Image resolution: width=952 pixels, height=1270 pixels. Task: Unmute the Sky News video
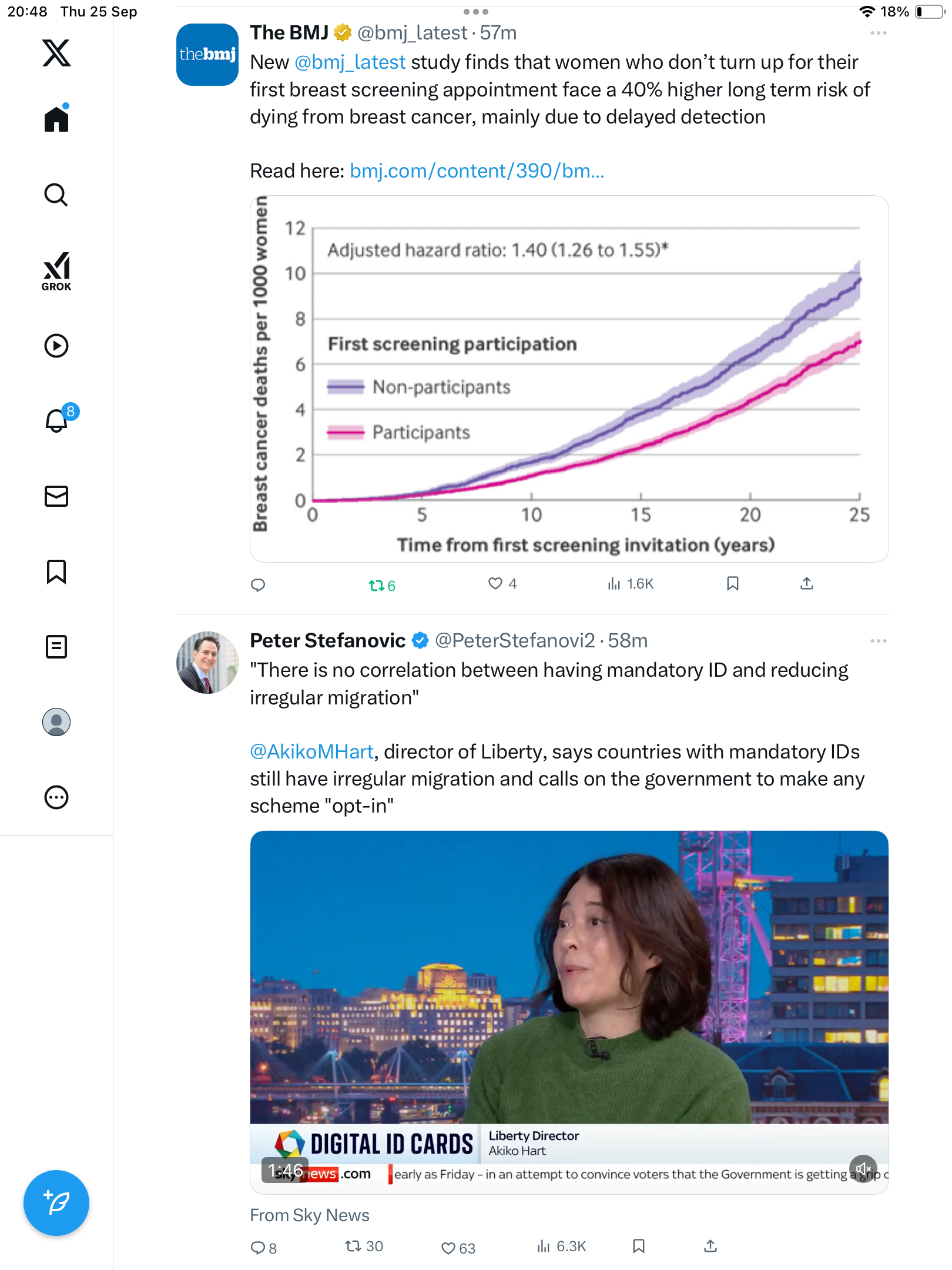(x=863, y=1168)
